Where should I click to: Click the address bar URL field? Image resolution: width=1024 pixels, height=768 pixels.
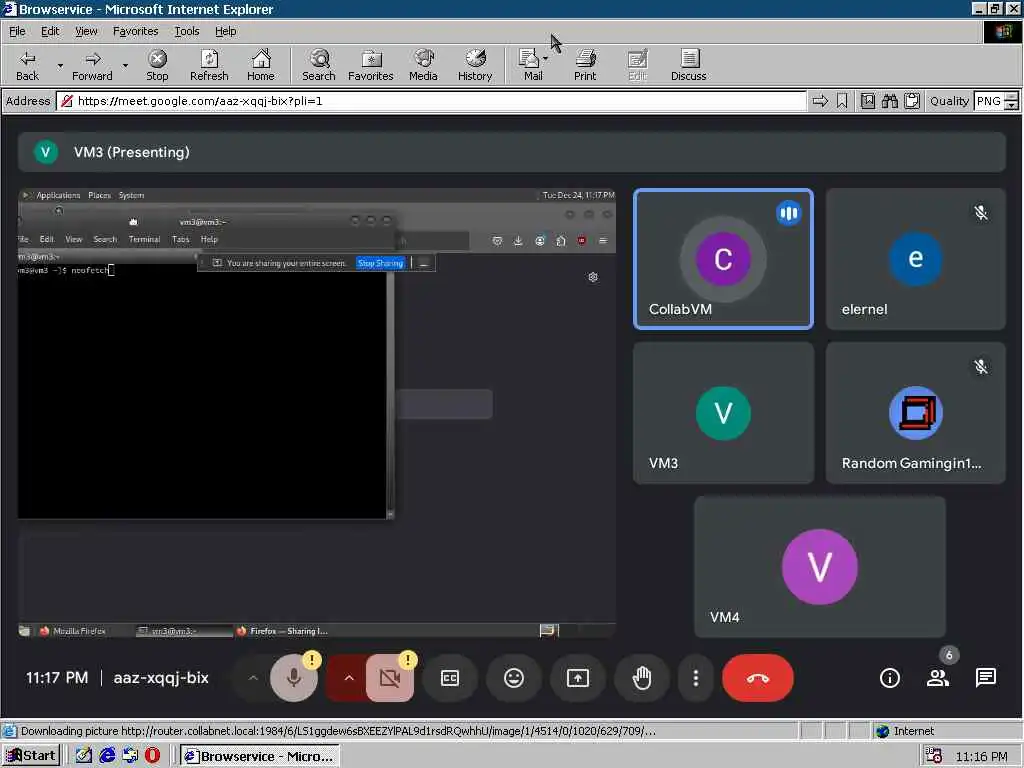[x=431, y=101]
